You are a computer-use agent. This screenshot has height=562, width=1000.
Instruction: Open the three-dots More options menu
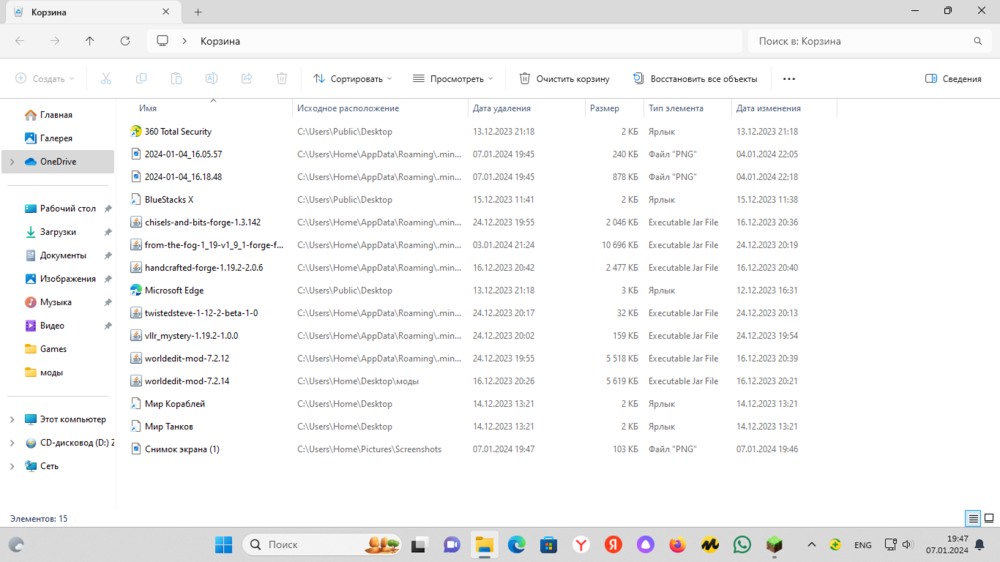(789, 79)
